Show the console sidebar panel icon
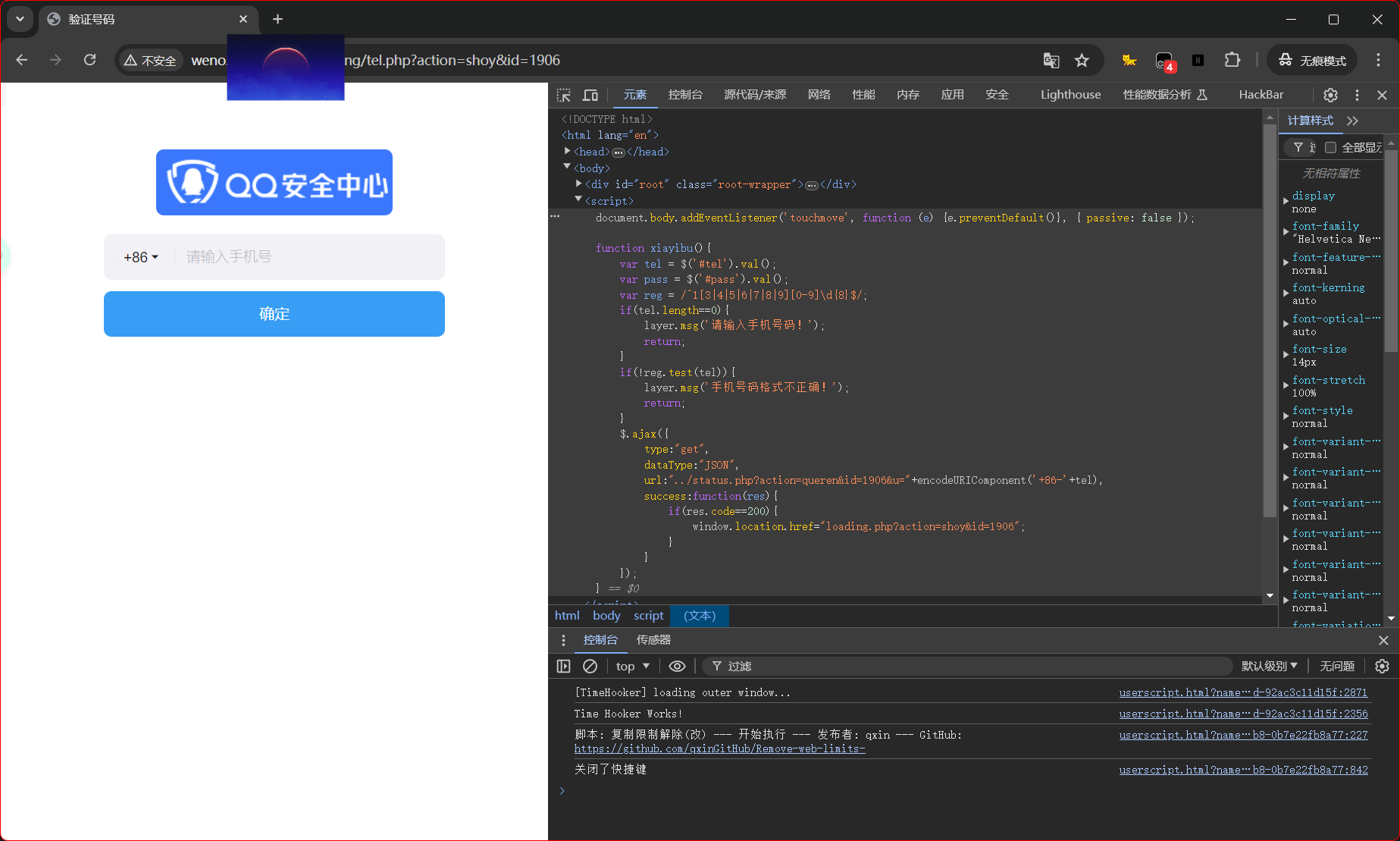 tap(563, 666)
